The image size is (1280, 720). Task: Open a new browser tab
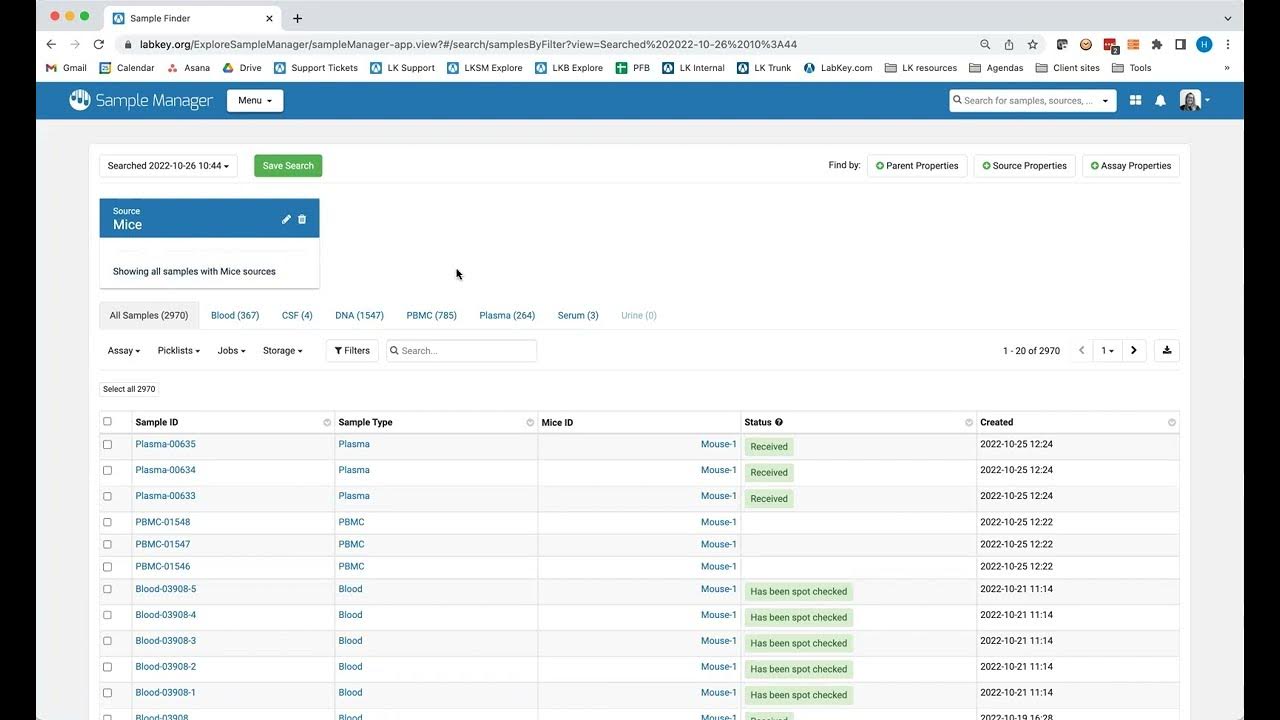pyautogui.click(x=297, y=18)
